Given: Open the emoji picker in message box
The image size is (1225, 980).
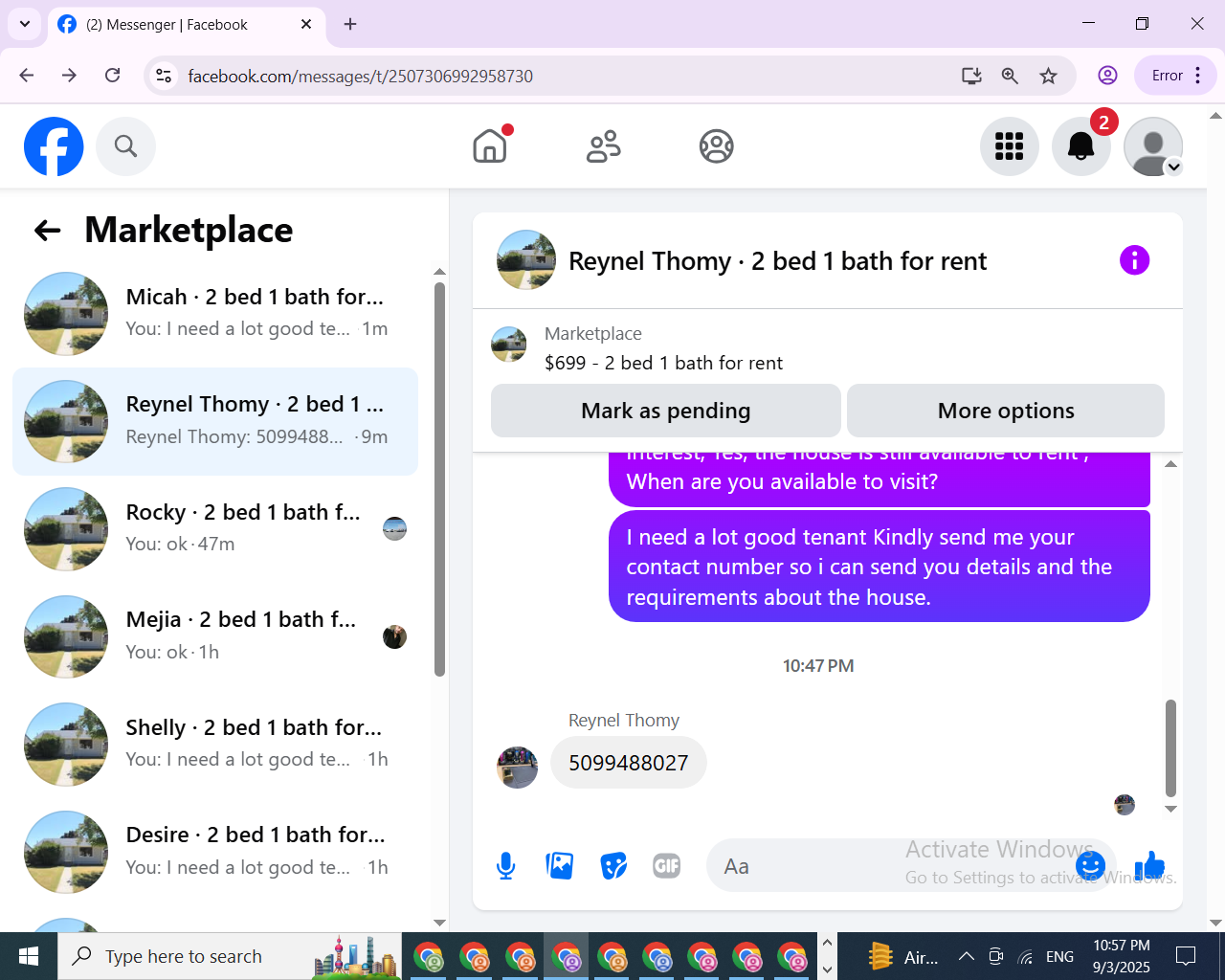Looking at the screenshot, I should [x=1090, y=866].
